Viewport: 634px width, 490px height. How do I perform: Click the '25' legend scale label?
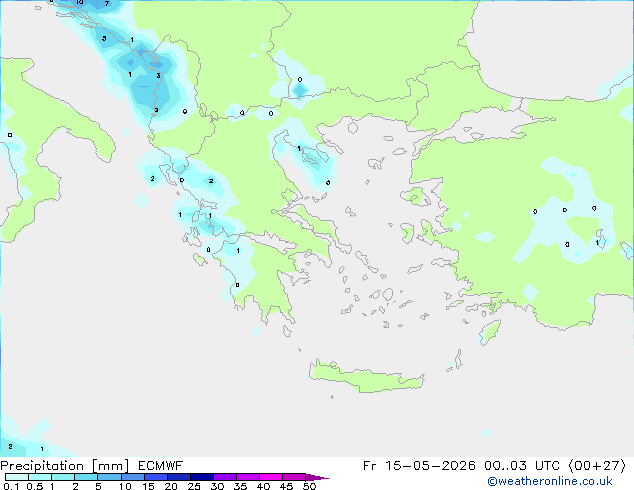pyautogui.click(x=194, y=486)
